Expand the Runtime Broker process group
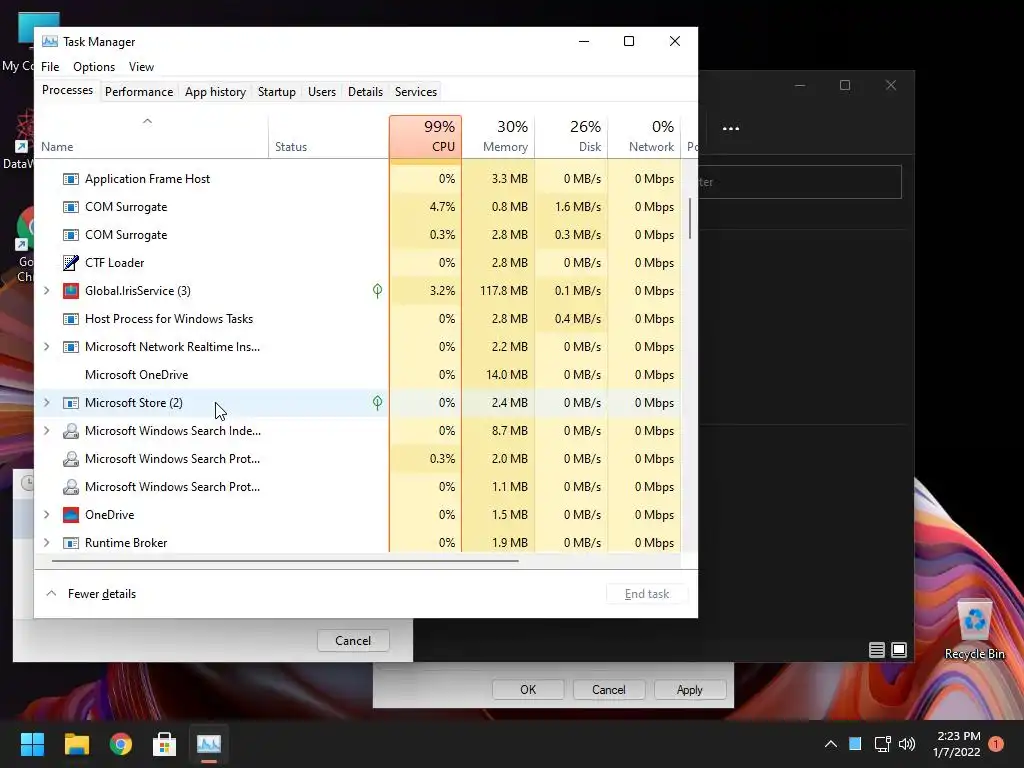 46,543
